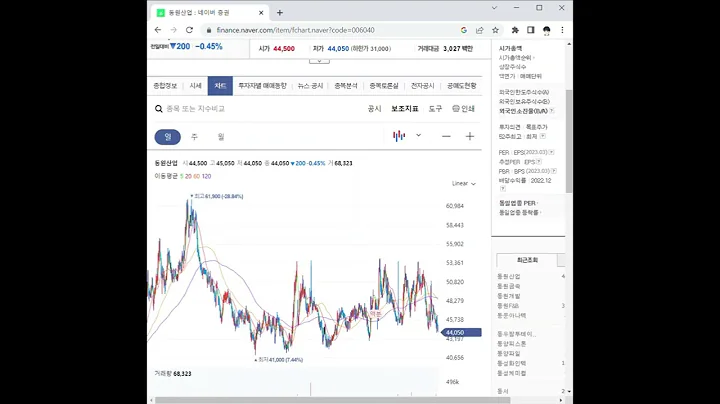
Task: Click the Google icon in address bar
Action: [464, 30]
